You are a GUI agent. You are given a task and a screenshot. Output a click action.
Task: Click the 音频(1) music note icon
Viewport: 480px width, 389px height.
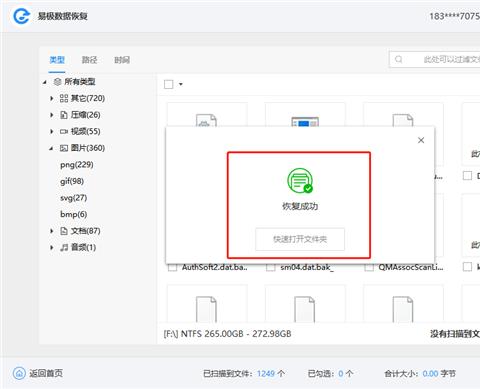pos(64,247)
